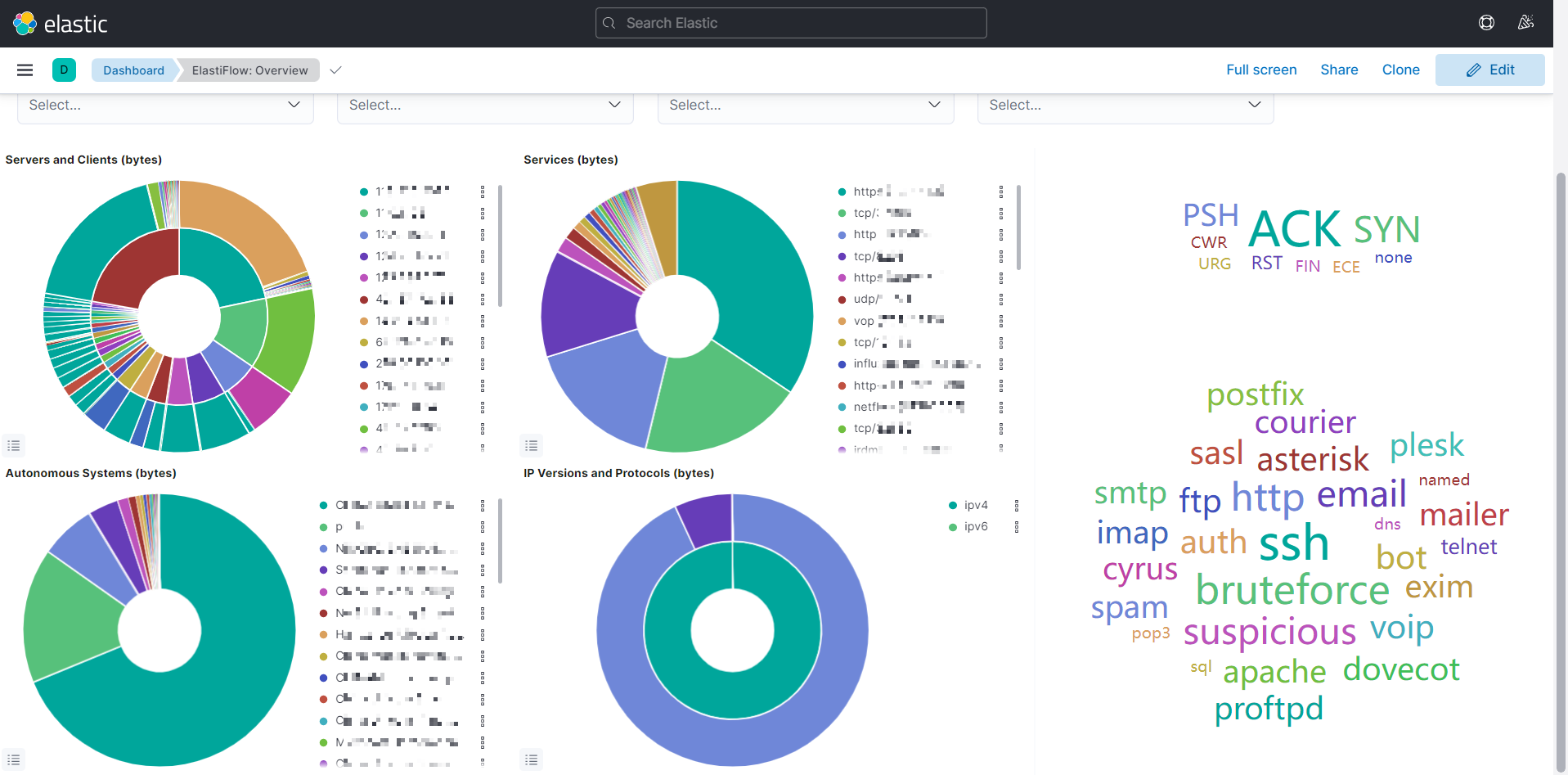Viewport: 1568px width, 775px height.
Task: Click the legend options icon under Services chart
Action: (531, 445)
